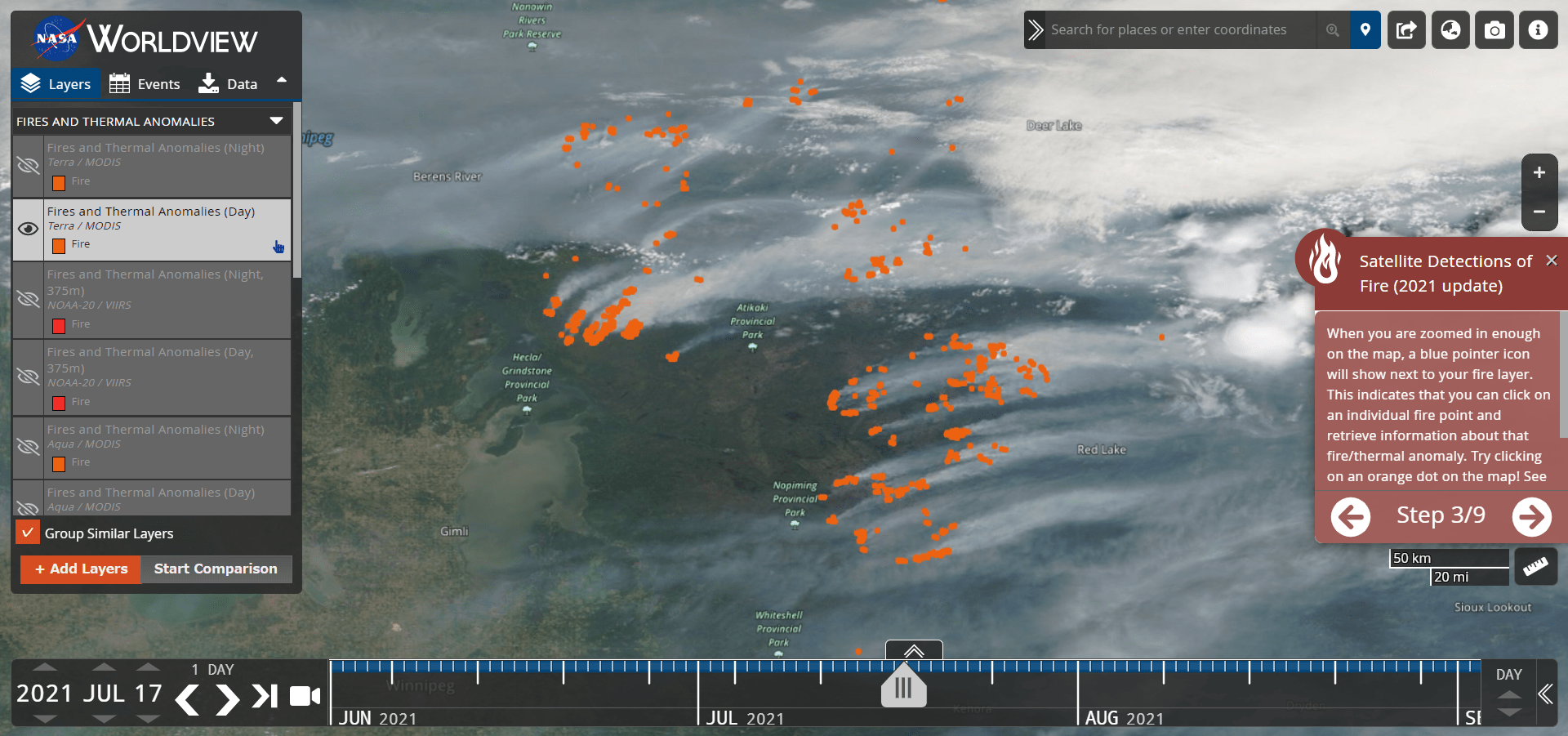Open the animation video camera icon

click(x=305, y=696)
